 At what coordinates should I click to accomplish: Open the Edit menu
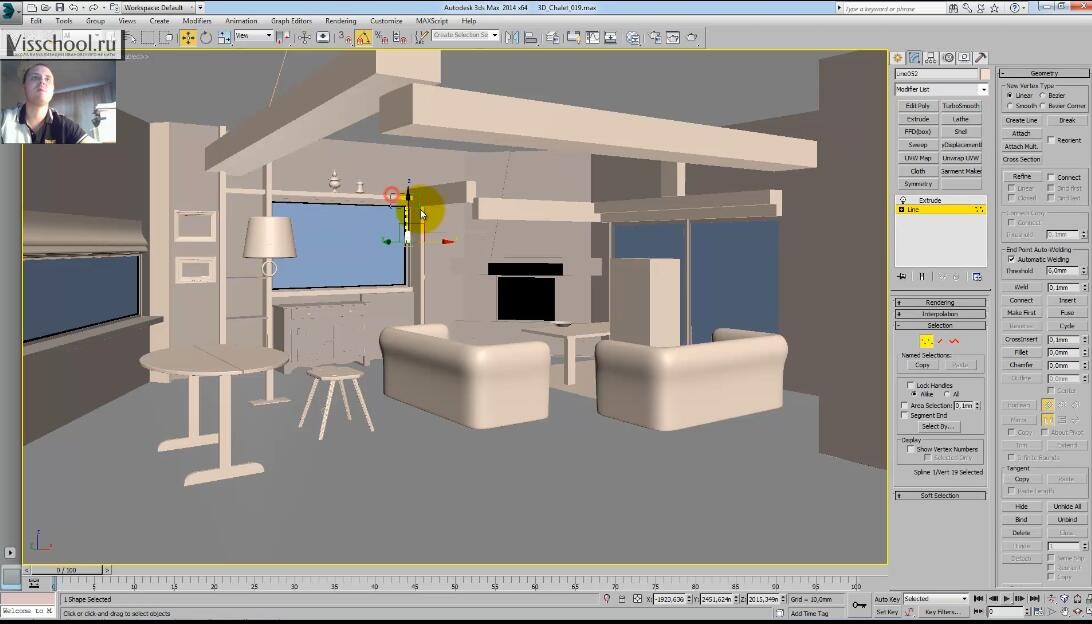click(x=36, y=21)
